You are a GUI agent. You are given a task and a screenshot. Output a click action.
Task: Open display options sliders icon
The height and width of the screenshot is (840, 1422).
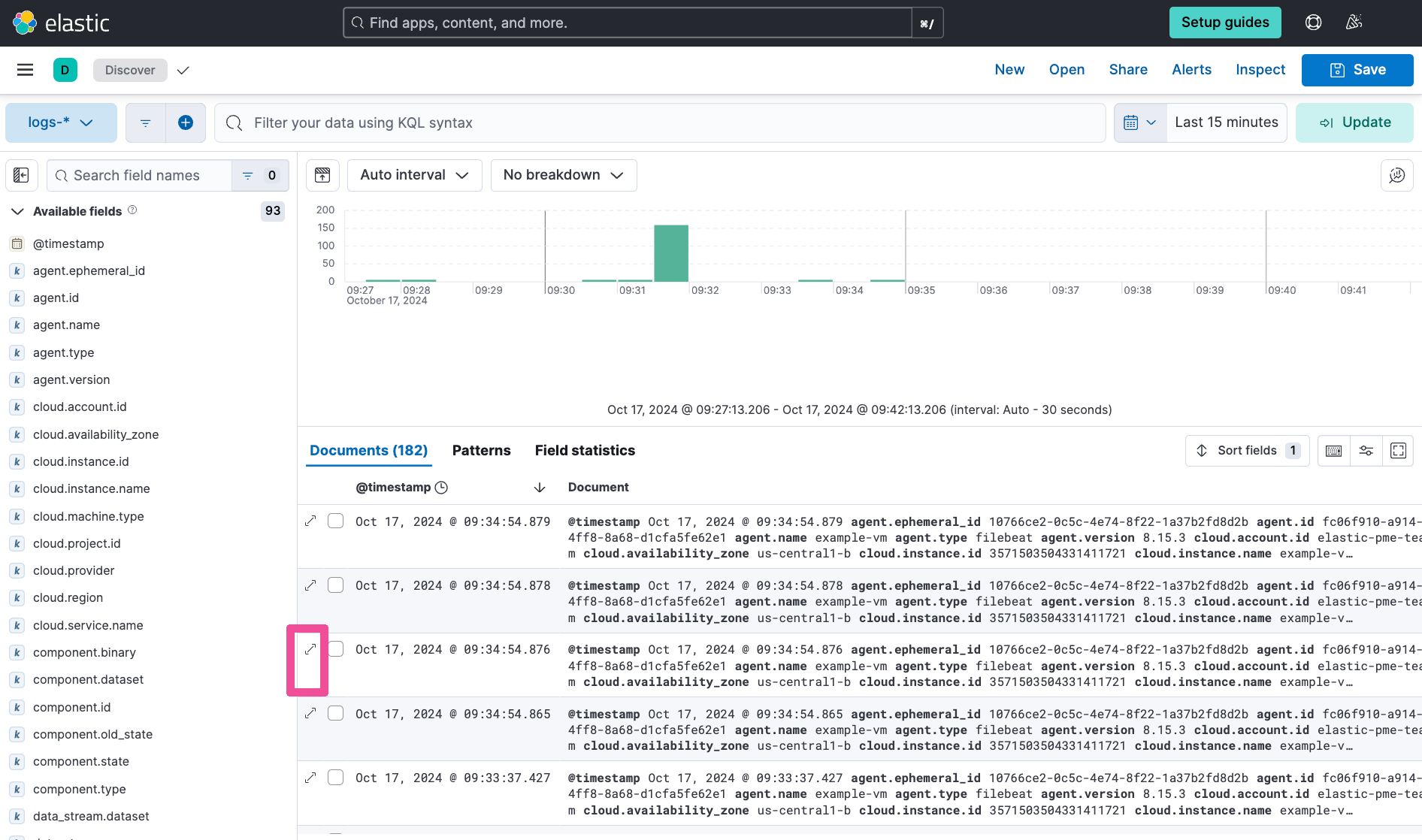tap(1366, 451)
